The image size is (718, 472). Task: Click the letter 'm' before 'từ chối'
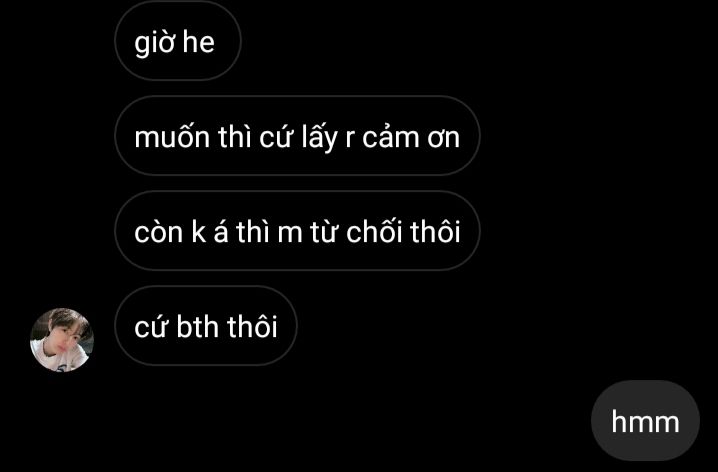(x=289, y=233)
